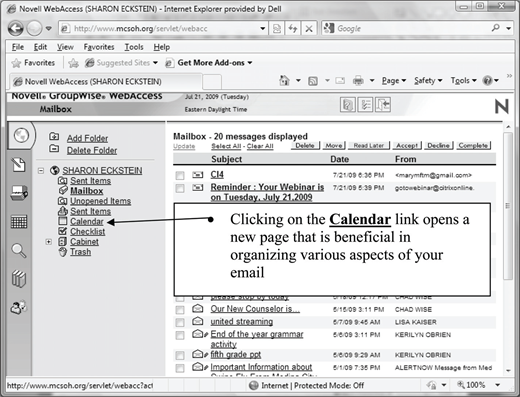
Task: Open the Help menu
Action: [162, 47]
